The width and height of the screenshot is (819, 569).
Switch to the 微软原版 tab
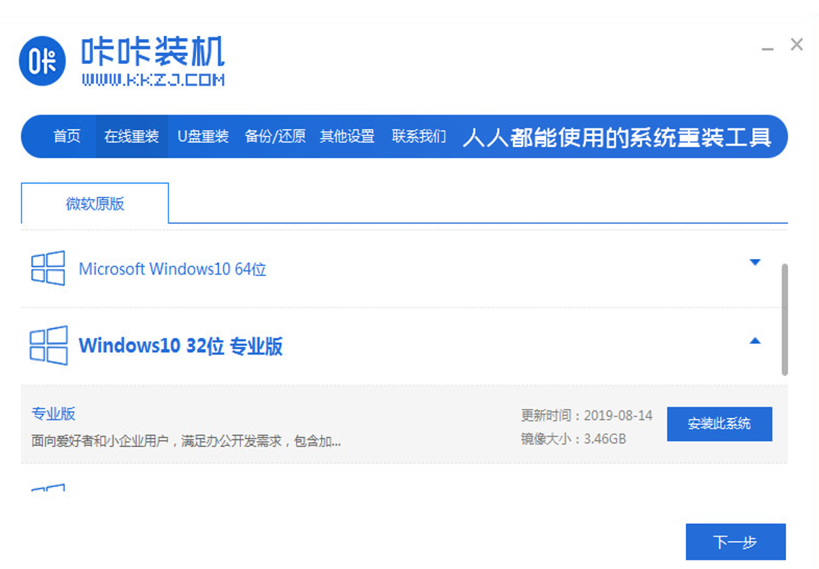(95, 204)
